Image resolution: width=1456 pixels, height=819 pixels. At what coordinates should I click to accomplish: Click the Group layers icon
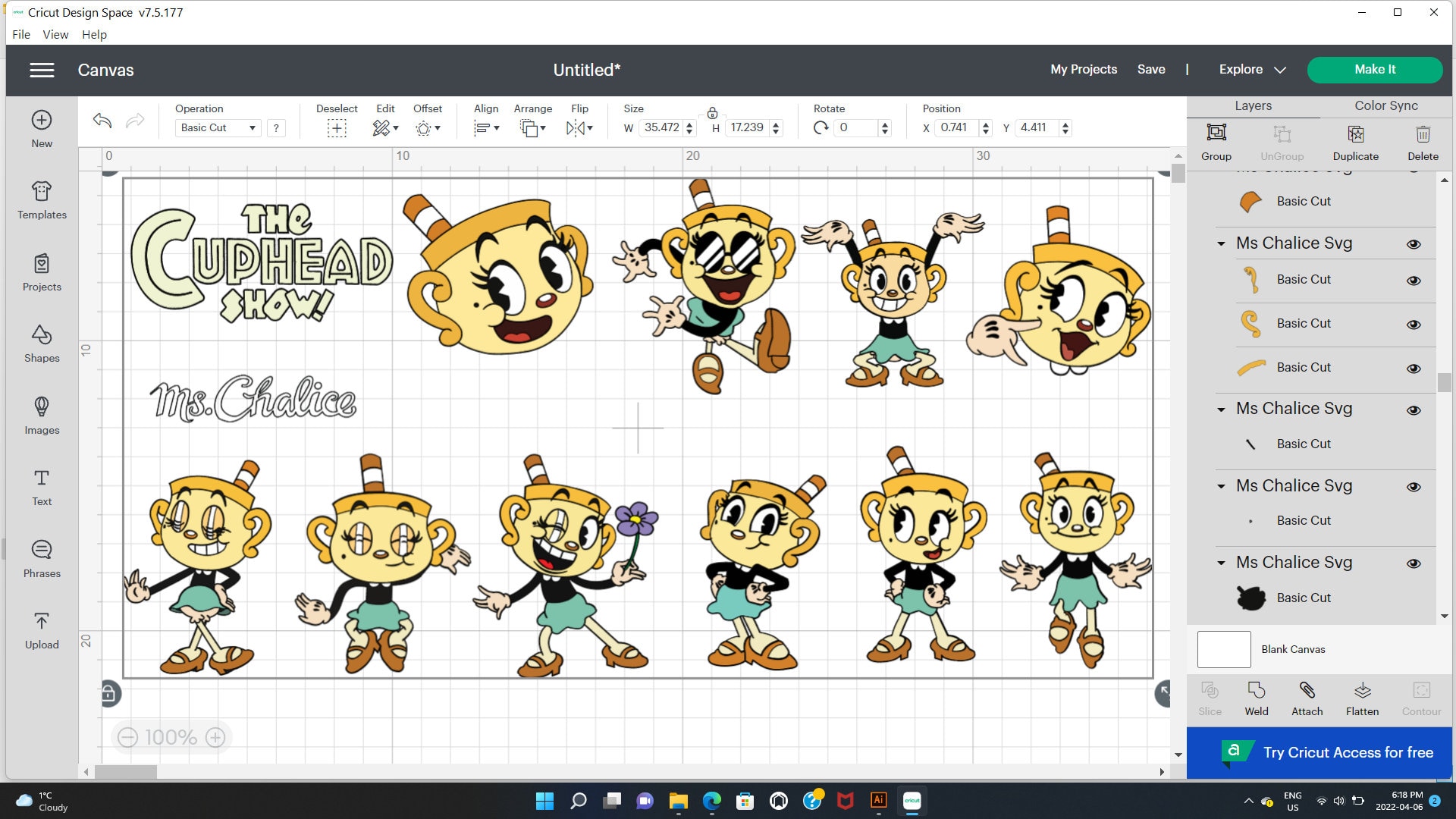(1216, 133)
